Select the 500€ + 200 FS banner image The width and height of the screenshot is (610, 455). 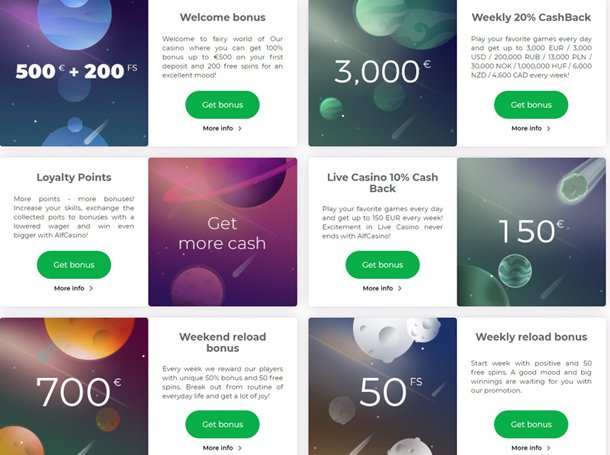(74, 73)
